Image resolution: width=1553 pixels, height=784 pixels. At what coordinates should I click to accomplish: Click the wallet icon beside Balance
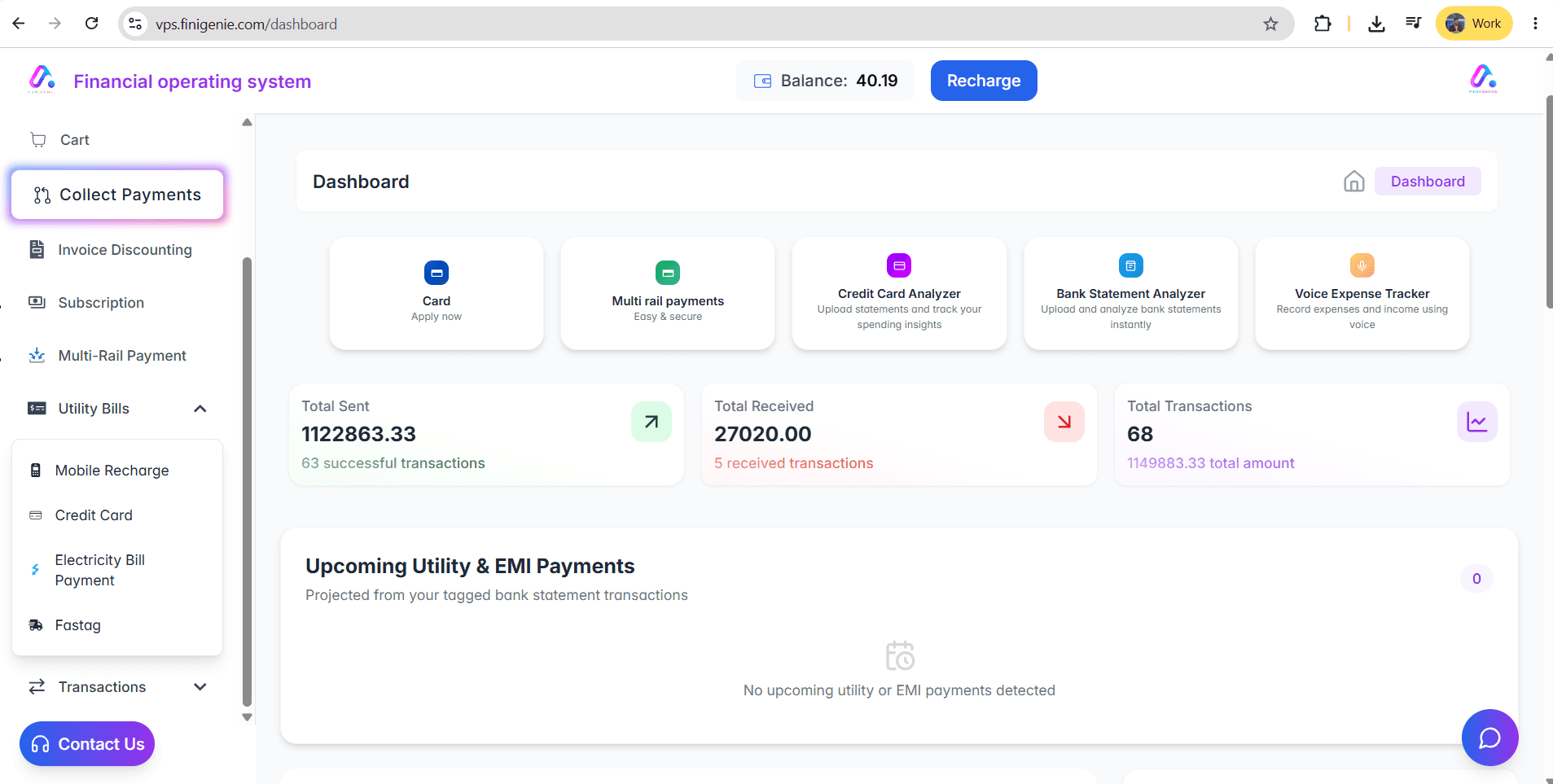coord(762,81)
